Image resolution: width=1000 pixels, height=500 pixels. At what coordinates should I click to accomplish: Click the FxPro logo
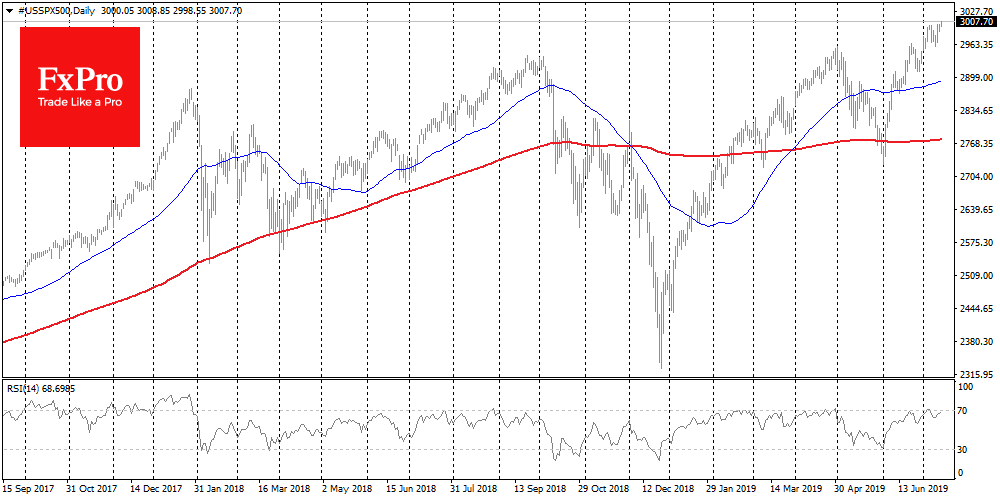click(80, 87)
